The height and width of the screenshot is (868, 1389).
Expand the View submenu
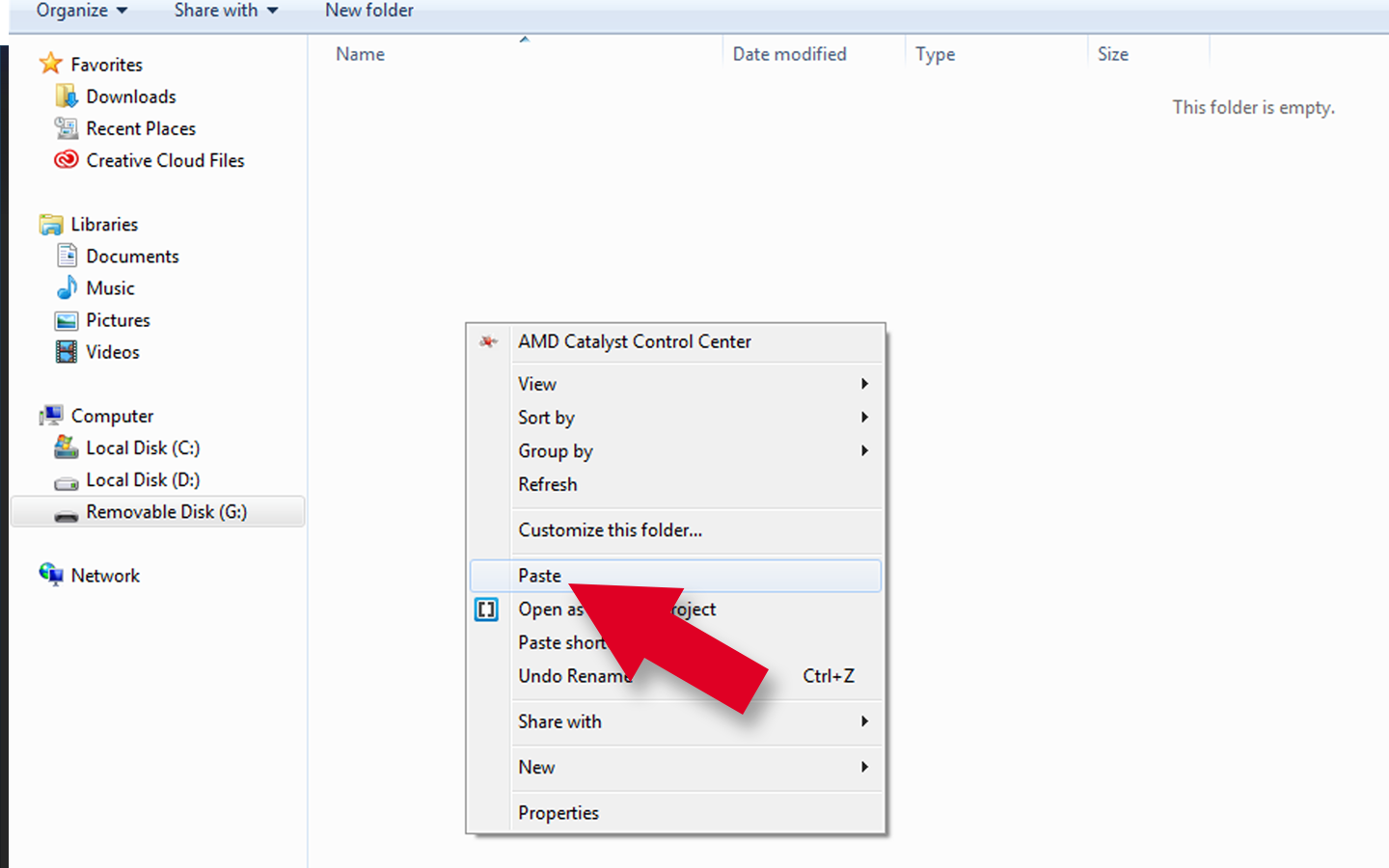[675, 384]
